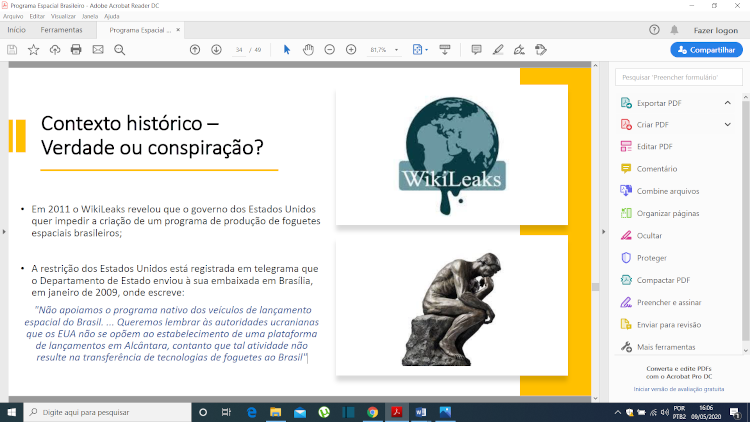Open the Visualizar menu
Viewport: 750px width, 422px height.
[63, 16]
